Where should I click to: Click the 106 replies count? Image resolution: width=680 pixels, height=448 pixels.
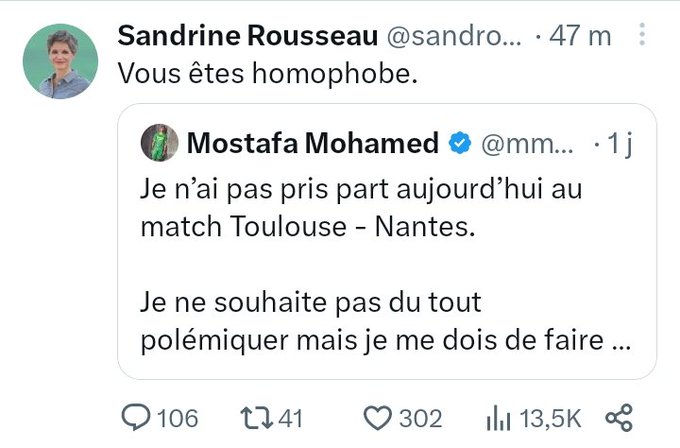177,416
